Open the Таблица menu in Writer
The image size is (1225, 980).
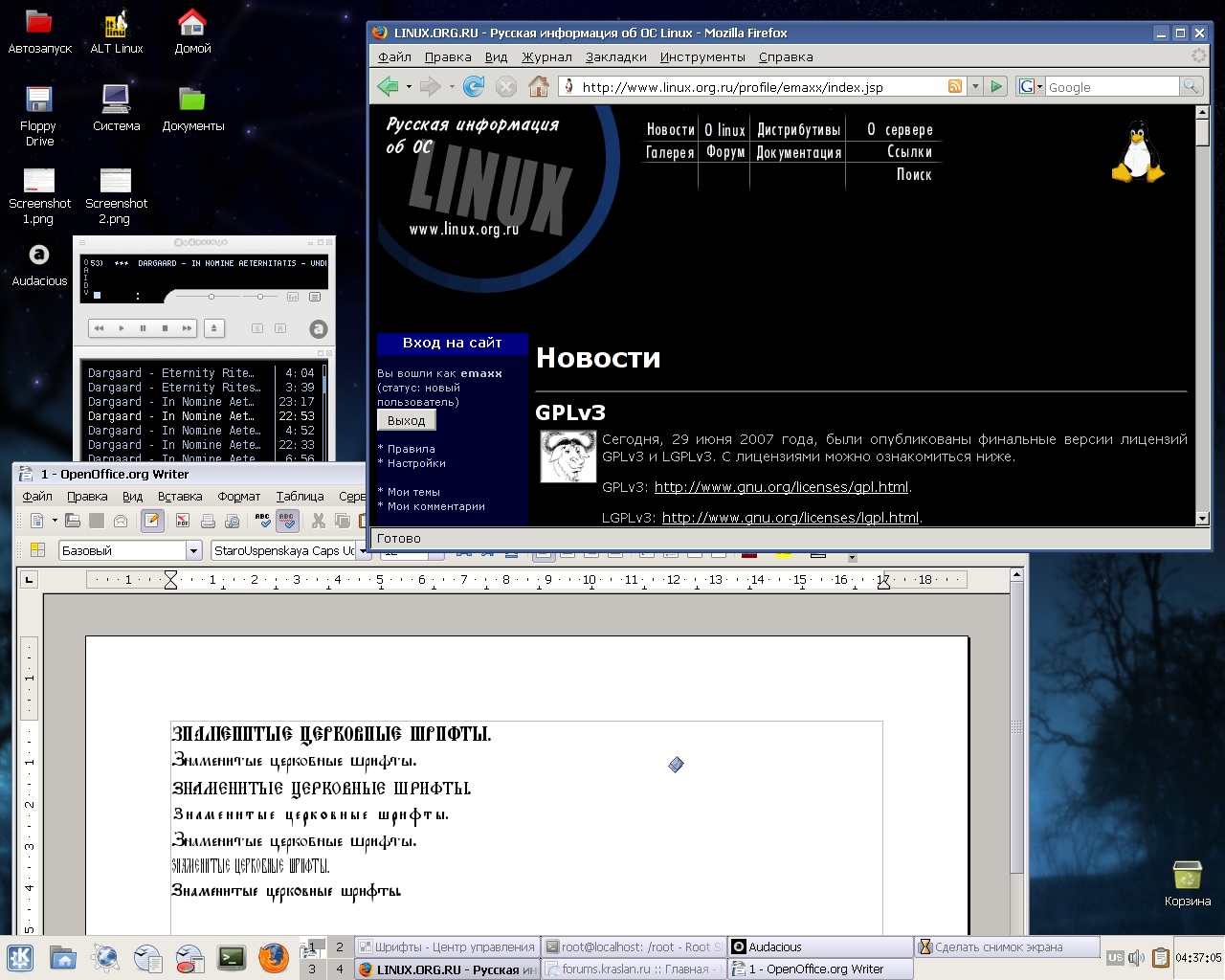tap(300, 497)
